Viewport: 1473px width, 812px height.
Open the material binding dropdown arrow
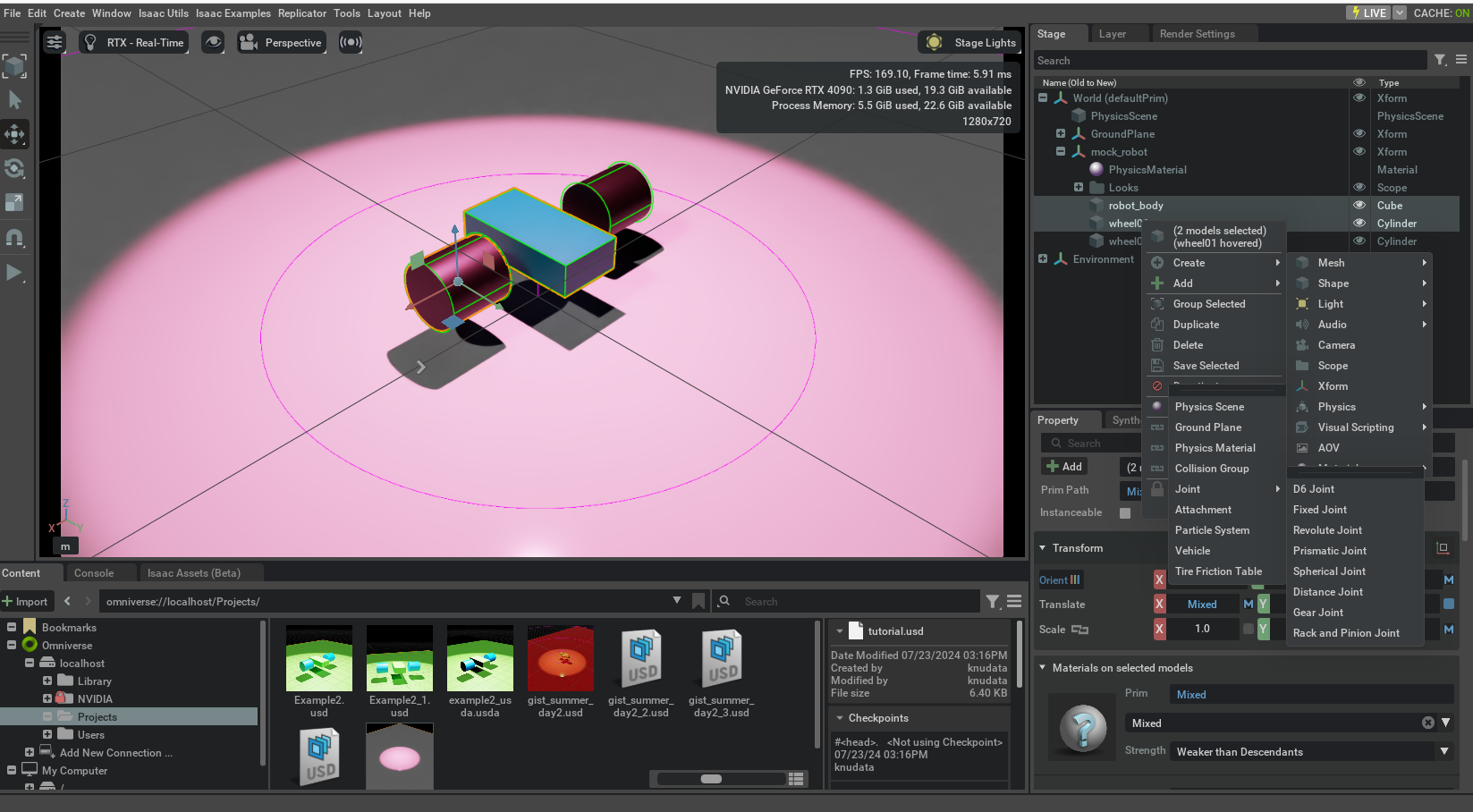1445,723
